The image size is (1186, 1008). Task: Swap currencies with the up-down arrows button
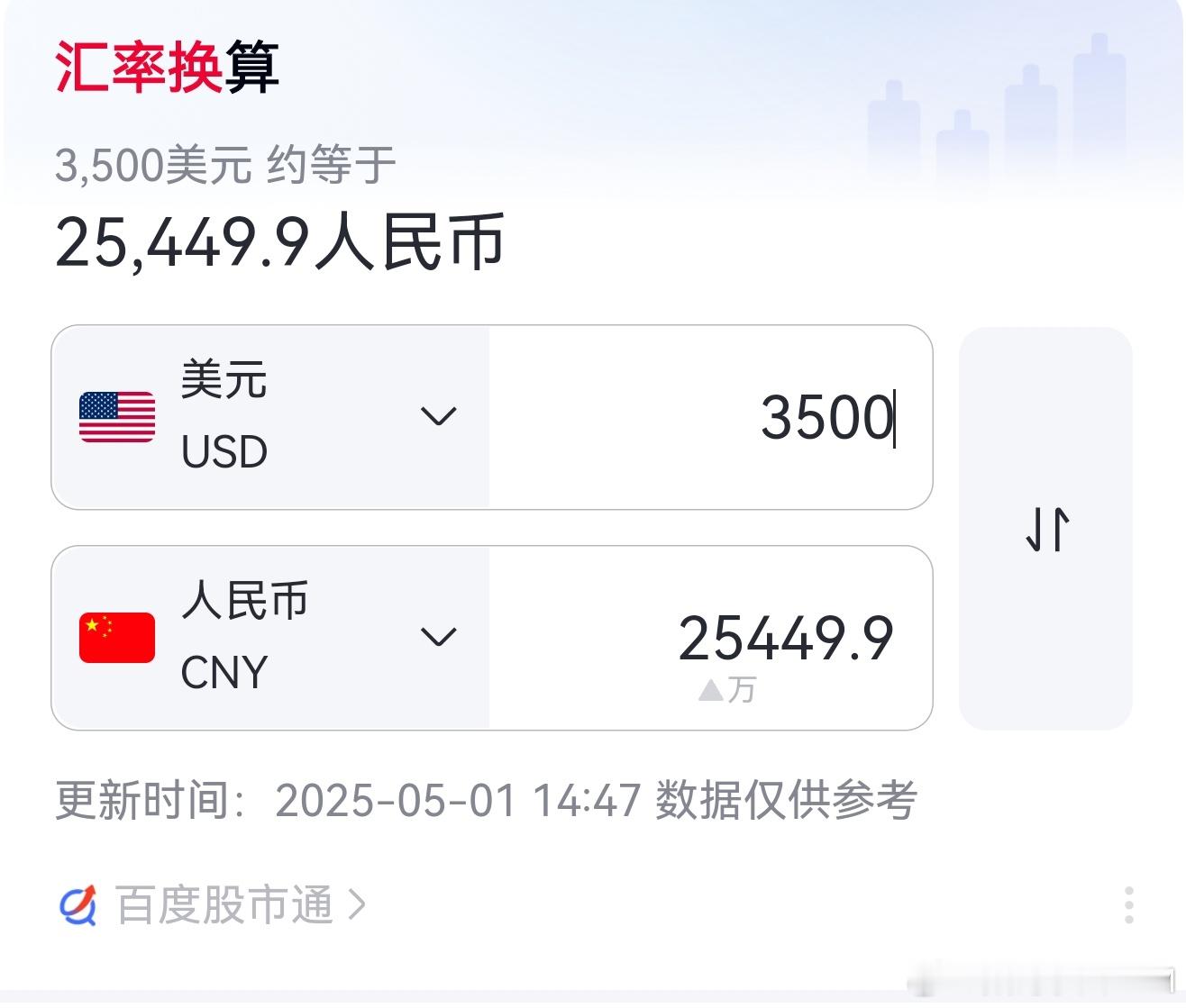[1046, 529]
